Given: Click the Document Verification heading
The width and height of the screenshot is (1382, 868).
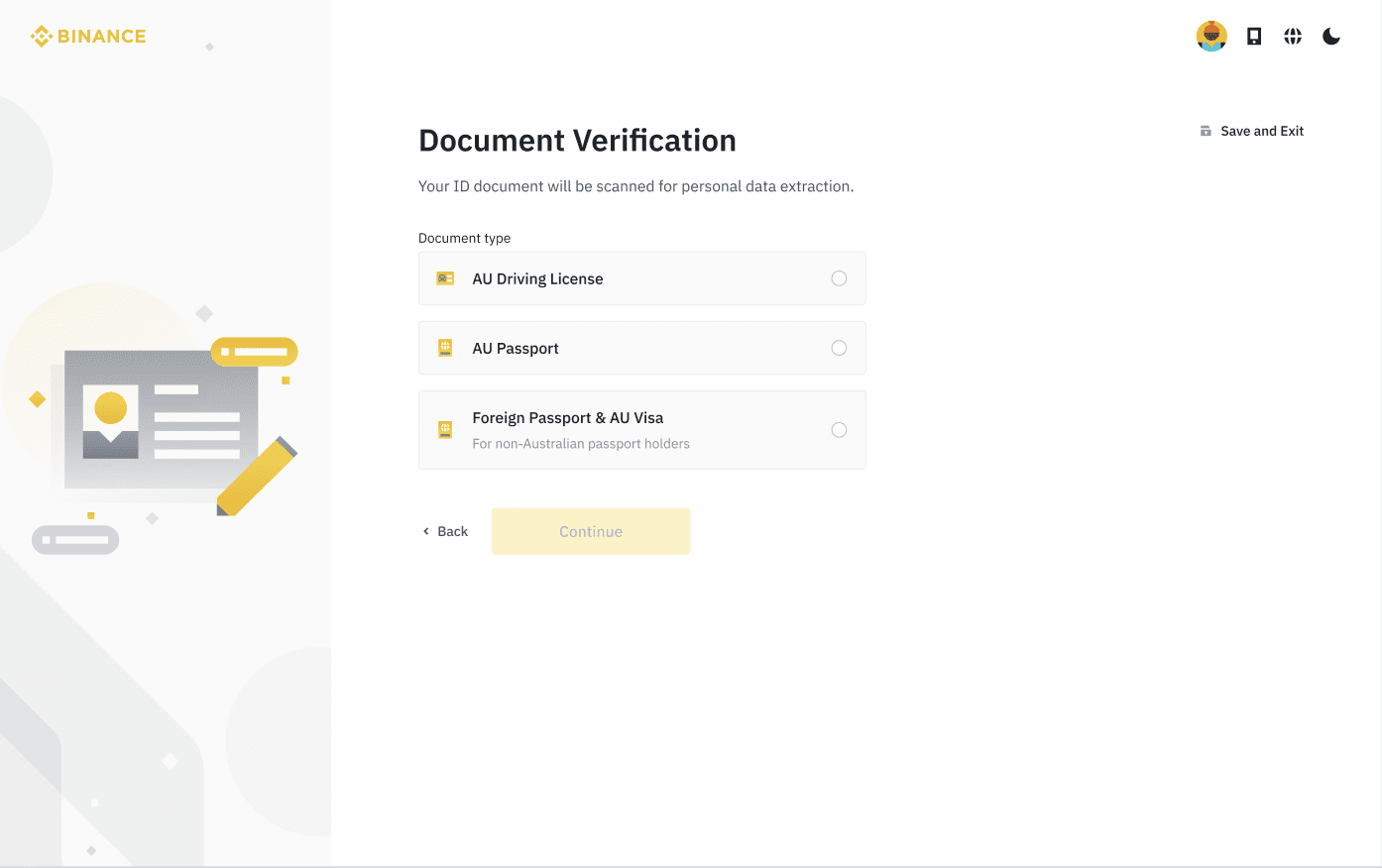Looking at the screenshot, I should point(577,141).
